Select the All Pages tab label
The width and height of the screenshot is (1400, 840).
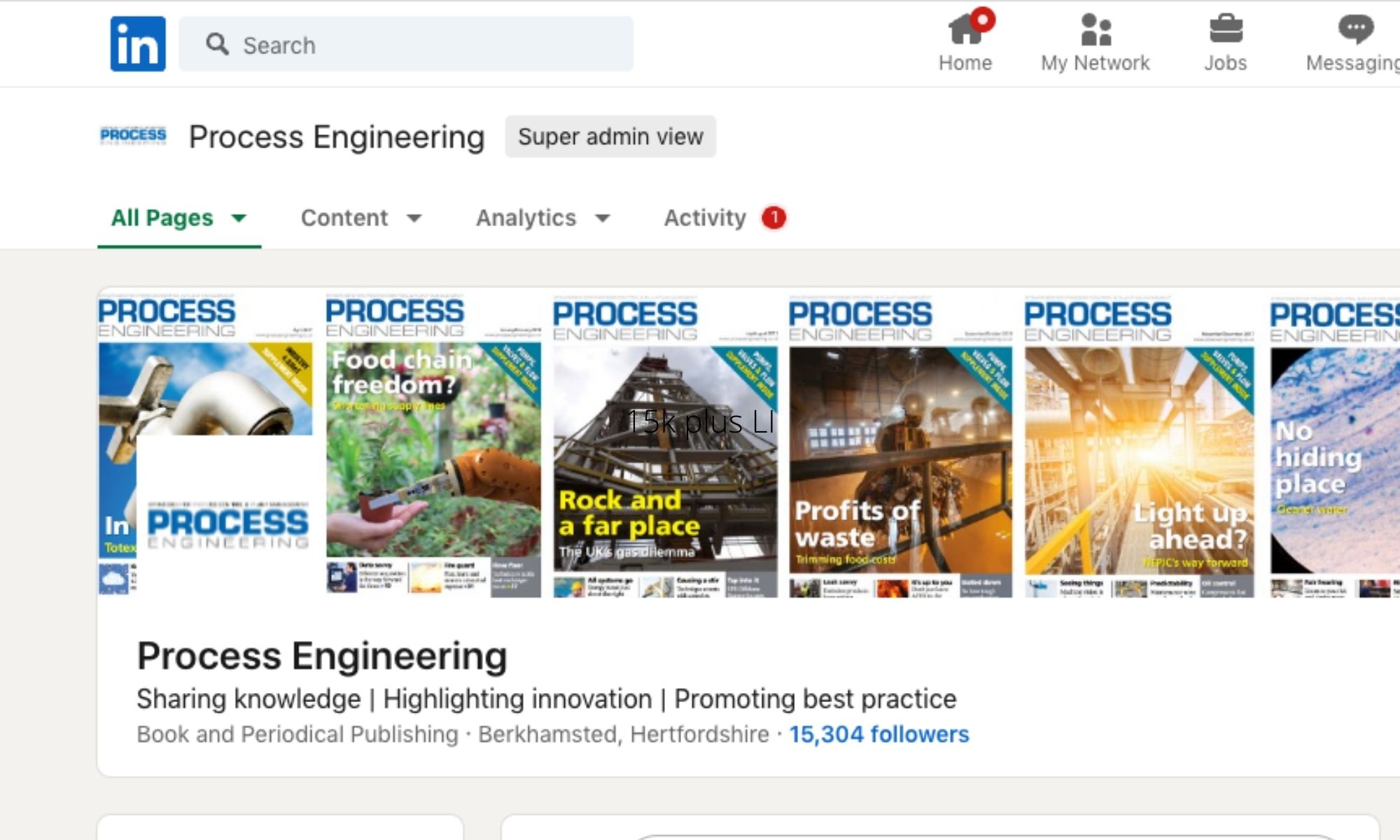point(162,218)
